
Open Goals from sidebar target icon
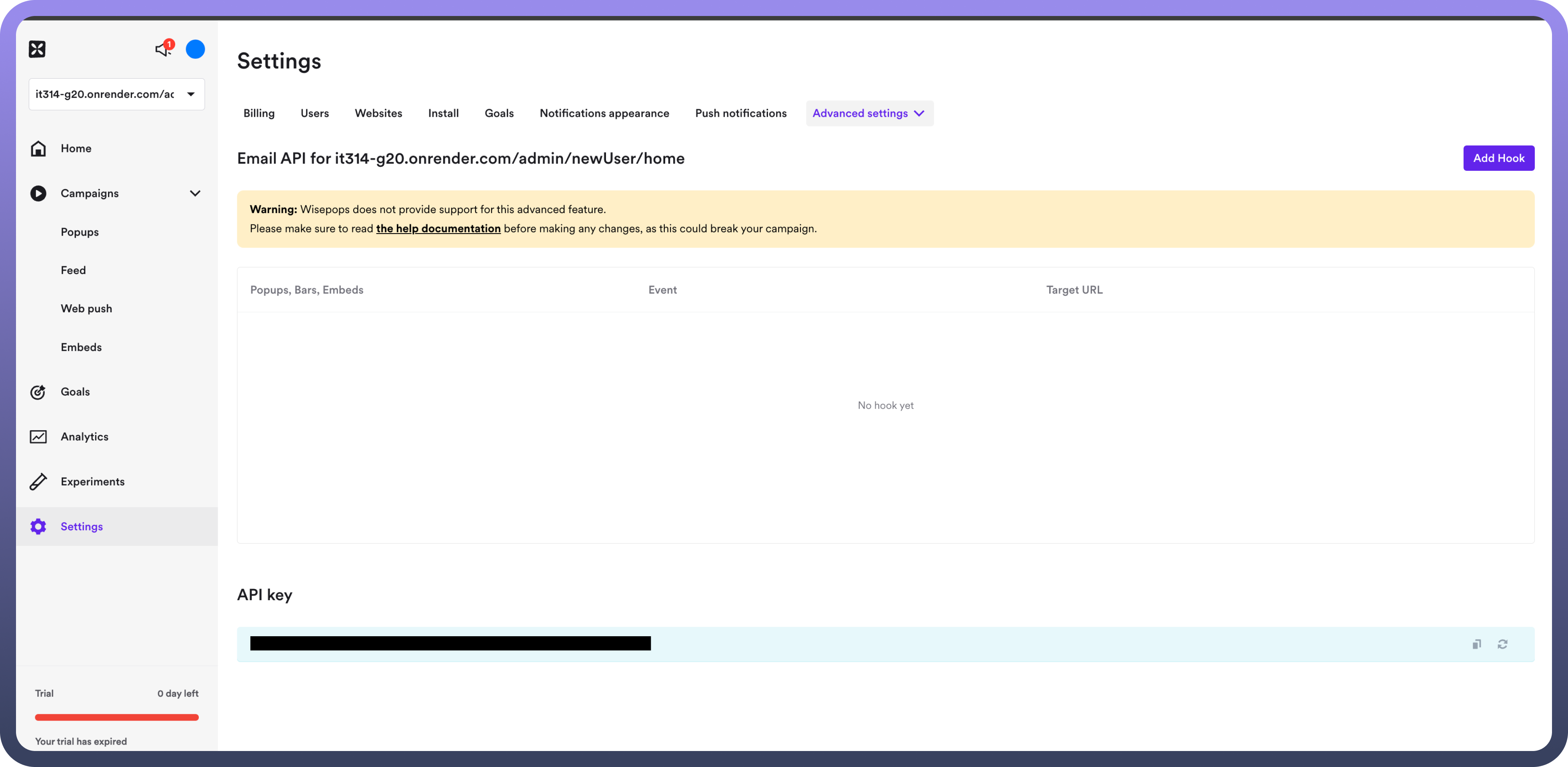[38, 392]
